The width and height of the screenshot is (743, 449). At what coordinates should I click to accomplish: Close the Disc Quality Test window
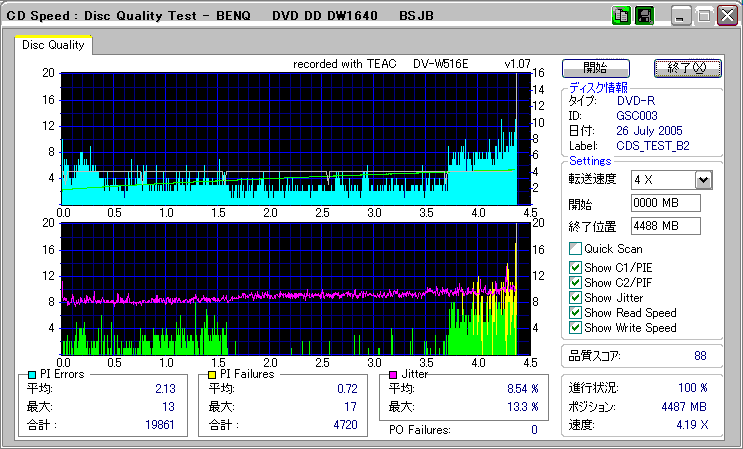click(x=727, y=17)
